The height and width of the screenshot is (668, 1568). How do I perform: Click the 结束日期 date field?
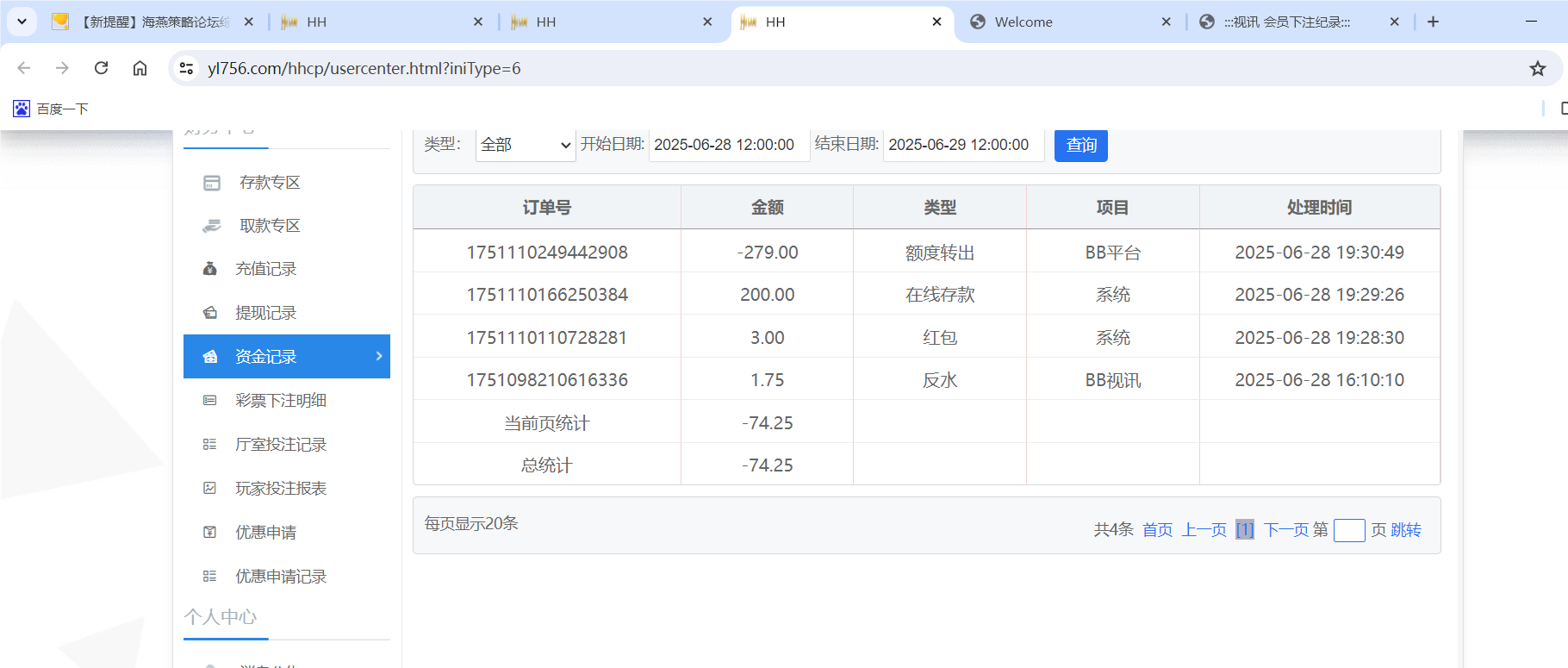point(961,145)
